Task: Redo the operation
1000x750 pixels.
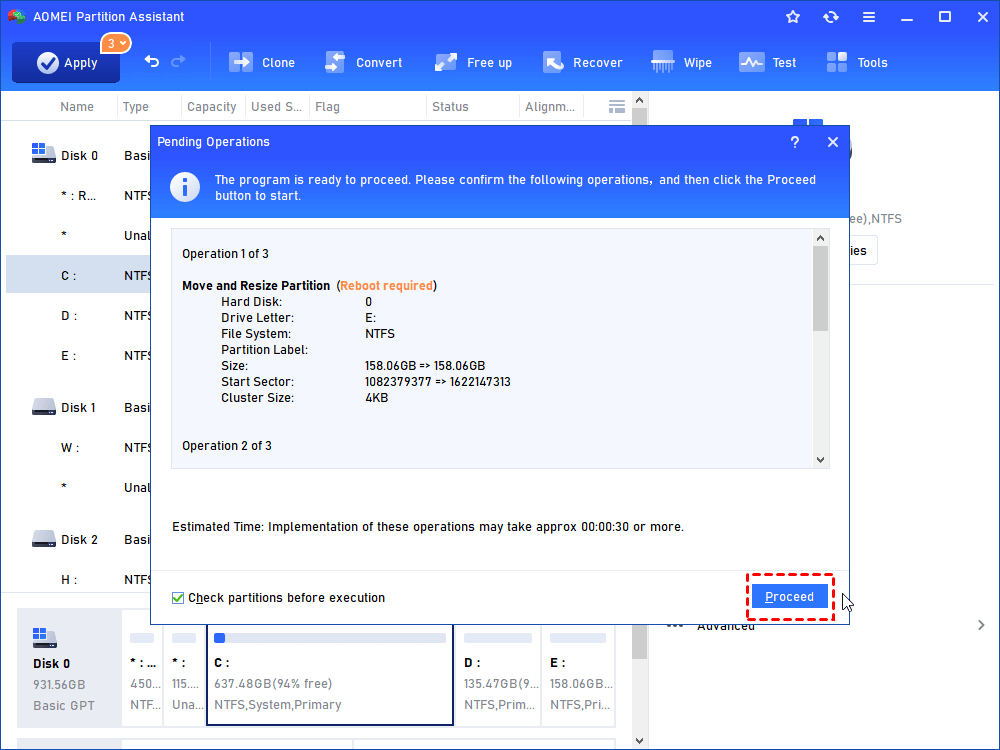Action: coord(179,61)
